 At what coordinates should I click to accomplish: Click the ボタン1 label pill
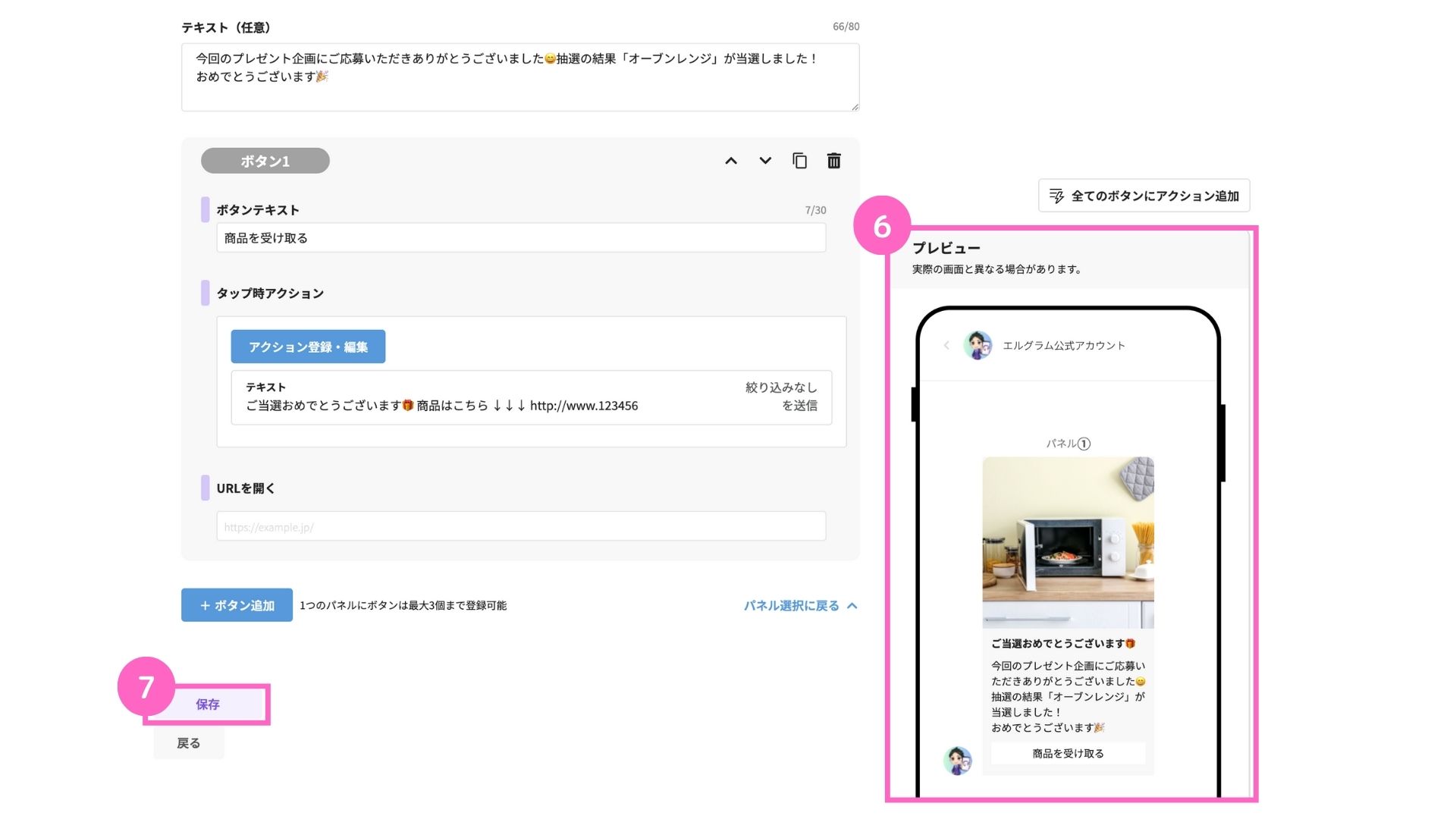tap(265, 161)
